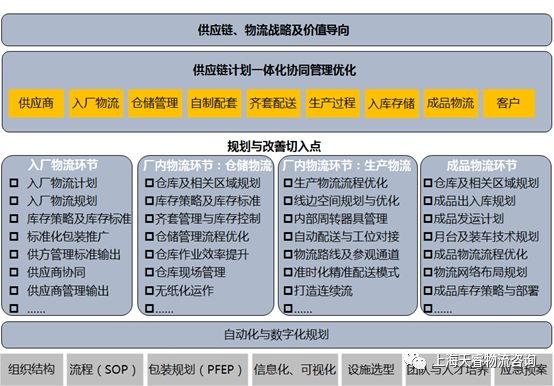Select the 组织结构 tab
The width and height of the screenshot is (554, 386).
point(32,369)
